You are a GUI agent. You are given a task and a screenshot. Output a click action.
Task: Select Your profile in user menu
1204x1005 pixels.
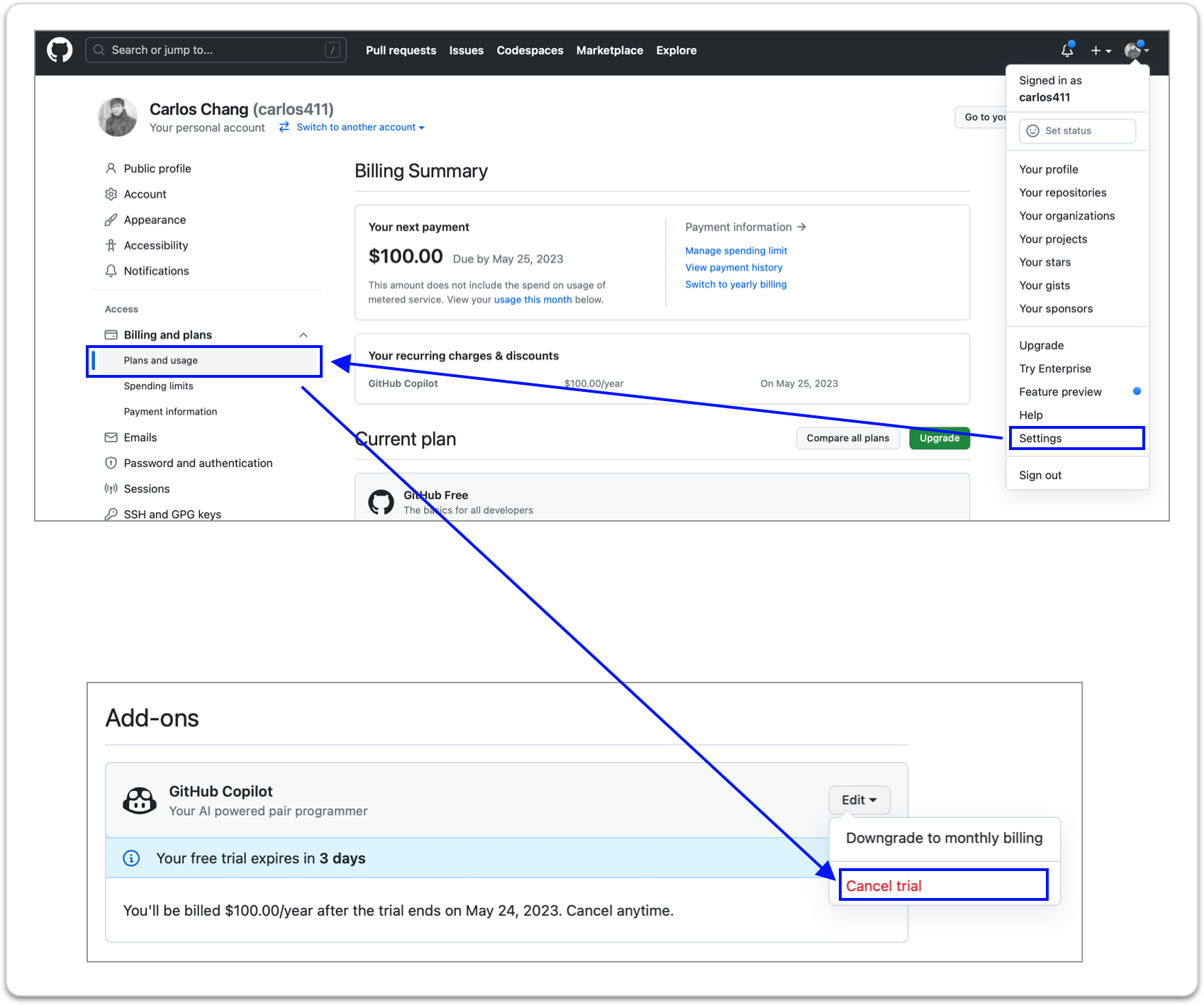click(x=1049, y=169)
